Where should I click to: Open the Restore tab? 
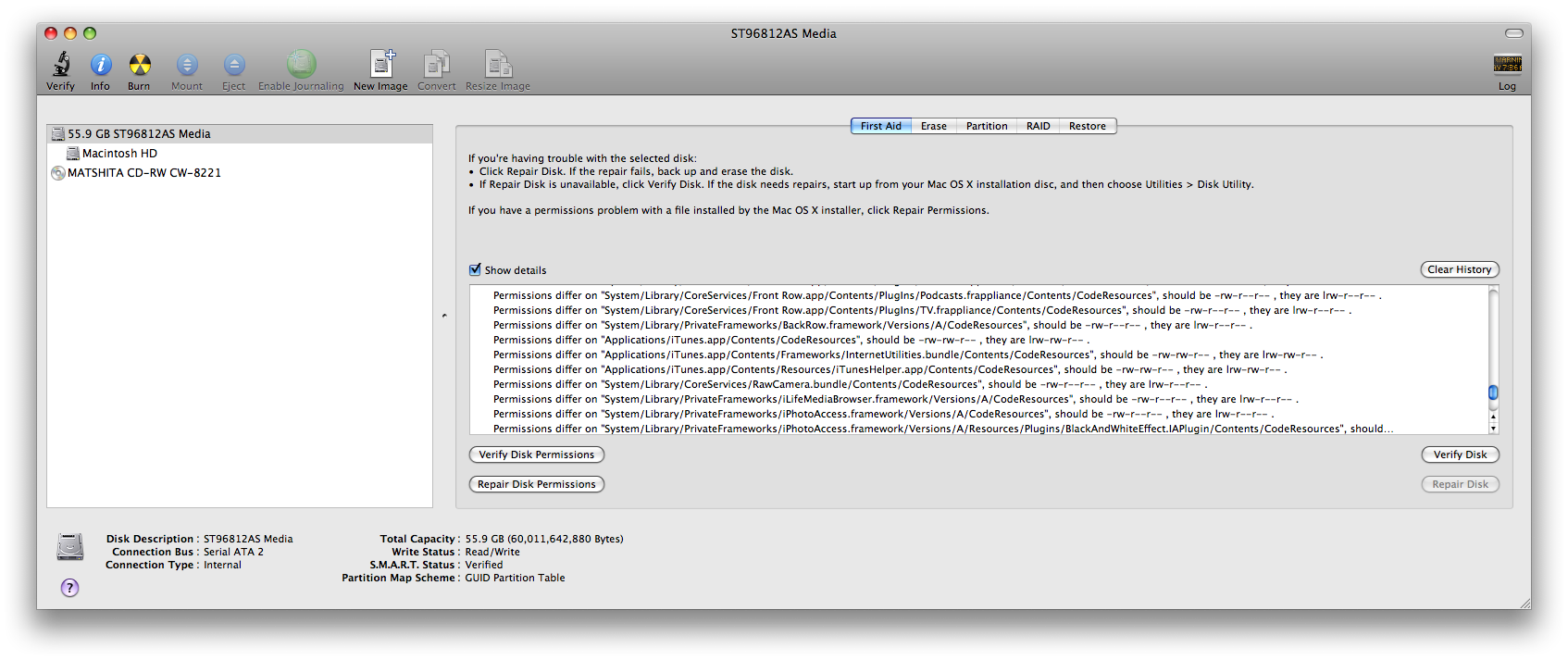pyautogui.click(x=1088, y=126)
